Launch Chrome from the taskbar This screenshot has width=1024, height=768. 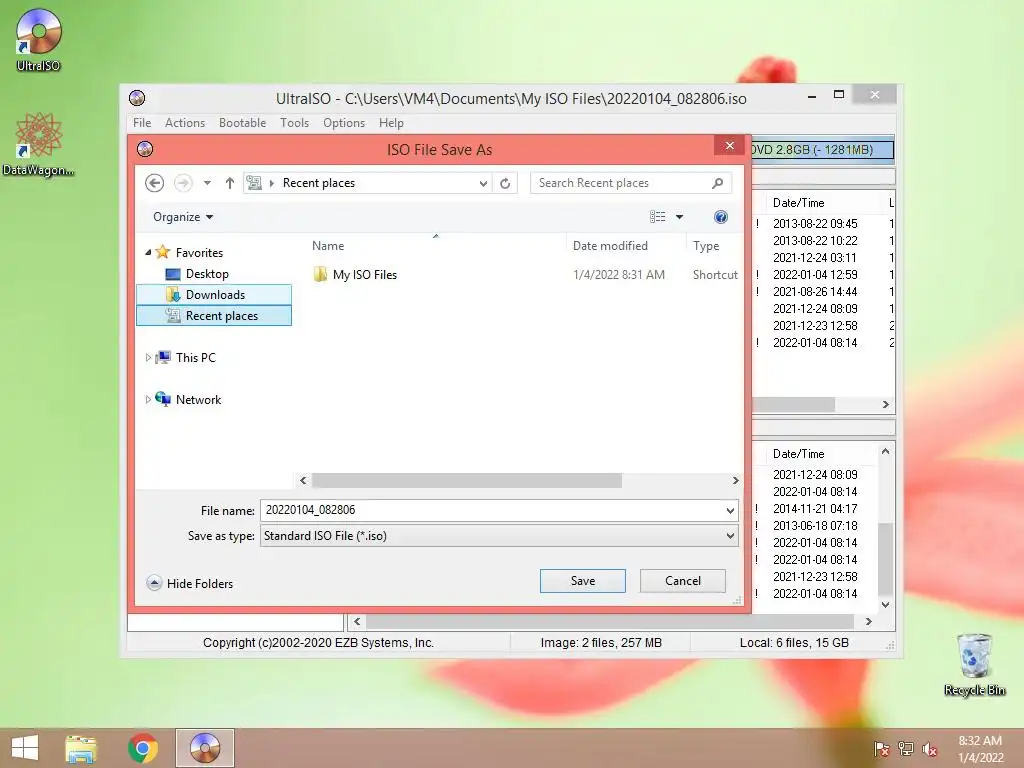tap(142, 748)
